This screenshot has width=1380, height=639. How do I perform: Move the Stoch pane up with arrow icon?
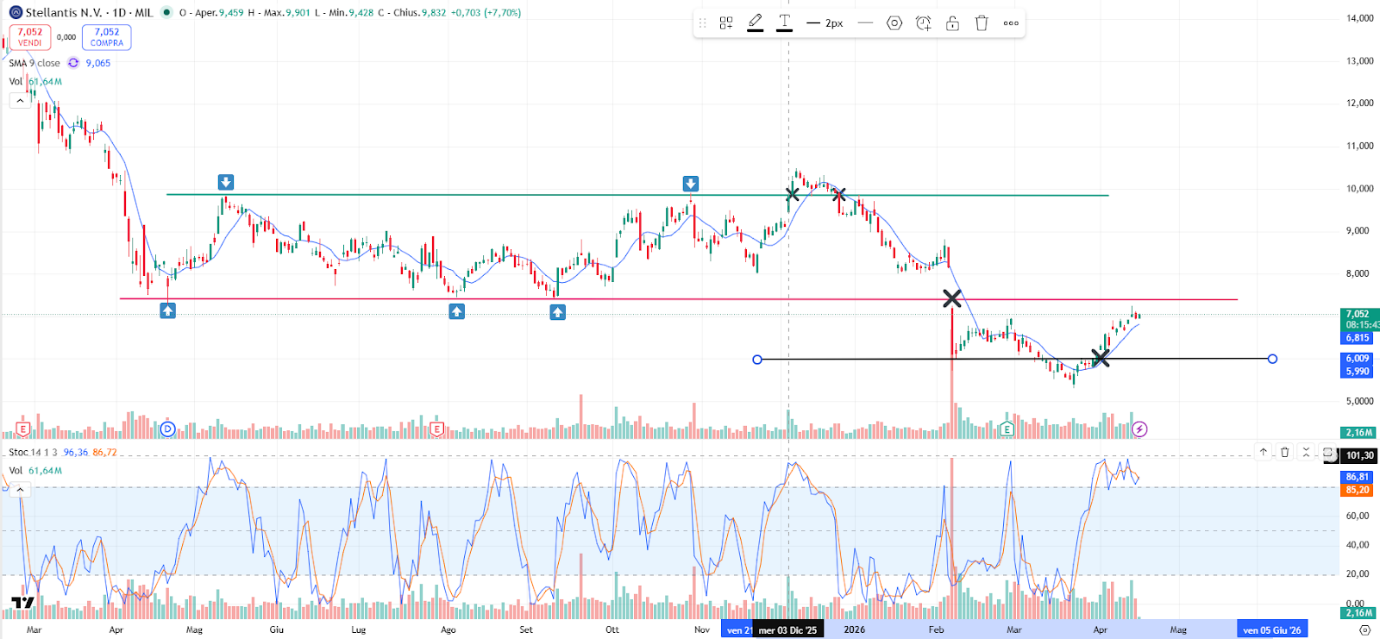[1263, 452]
